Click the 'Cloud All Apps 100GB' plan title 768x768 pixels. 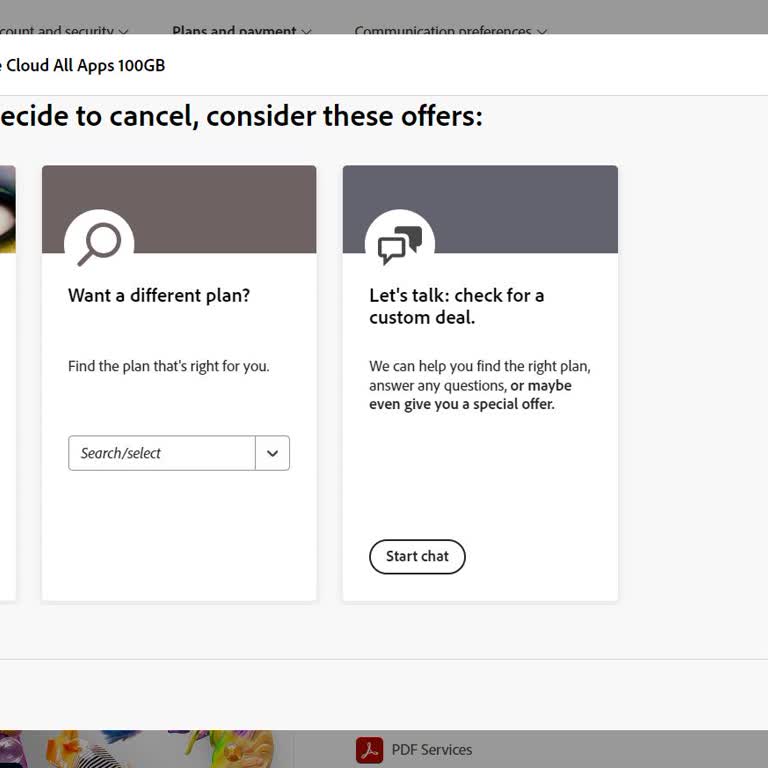[85, 65]
